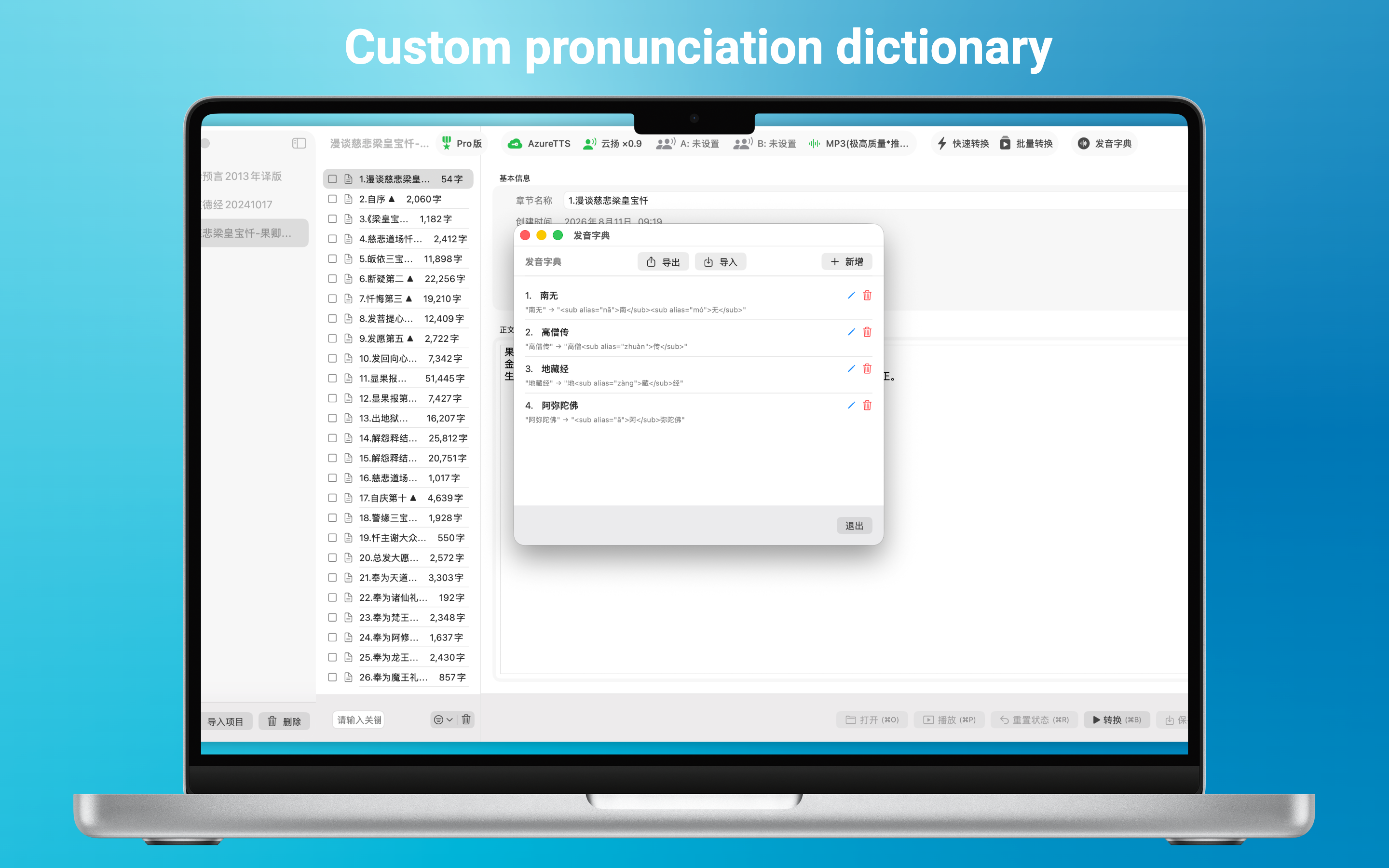Check the box for chapter 2.自序

[x=332, y=199]
